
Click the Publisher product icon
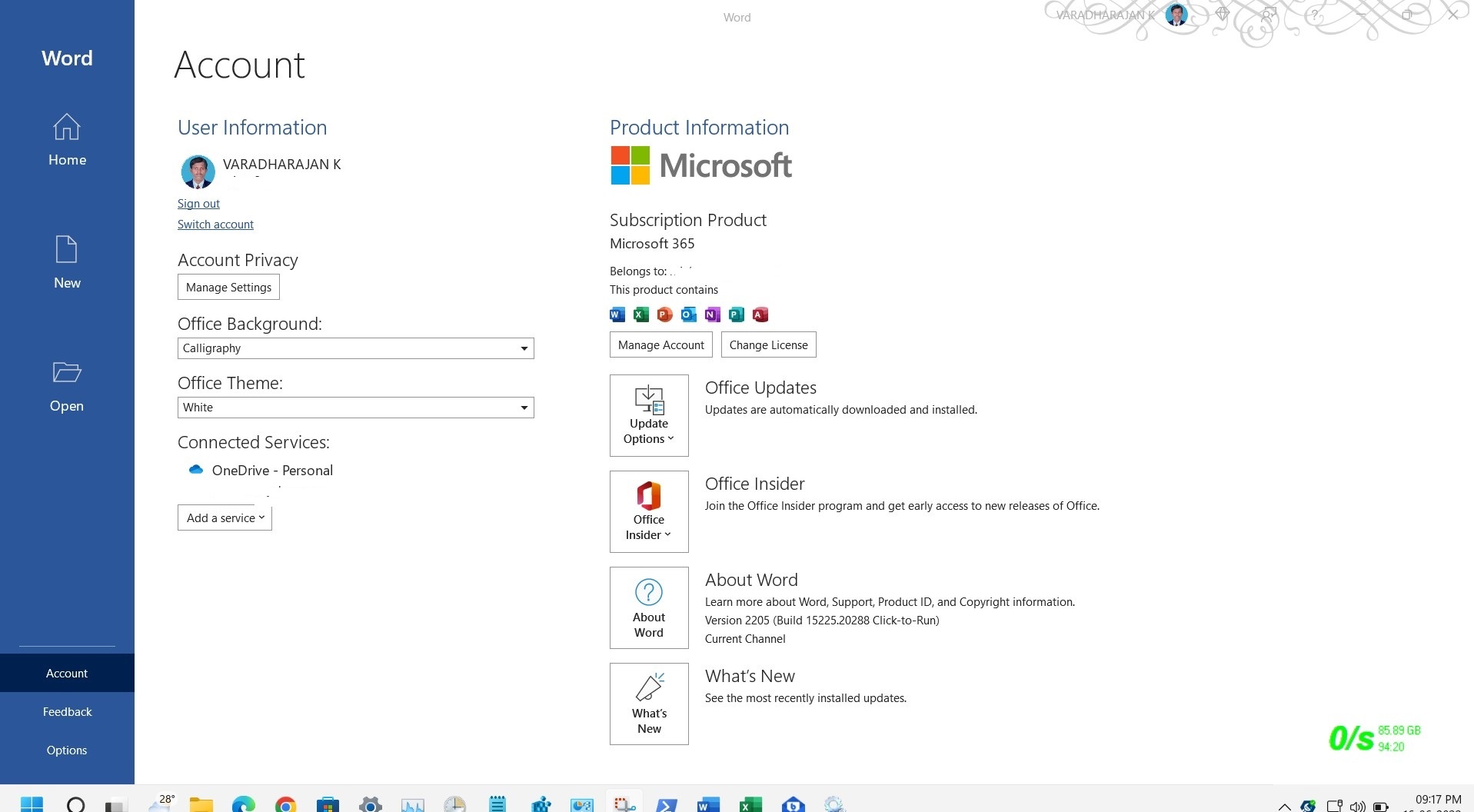point(737,314)
